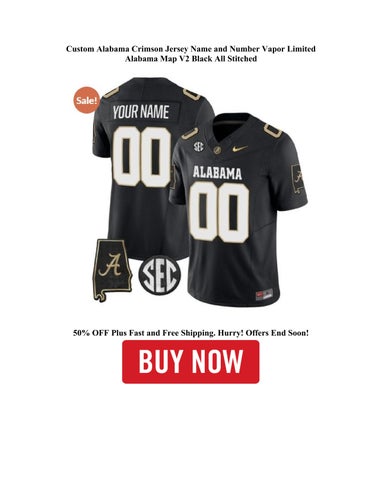Click the small script A logo on chest
371x480 pixels.
pyautogui.click(x=217, y=150)
